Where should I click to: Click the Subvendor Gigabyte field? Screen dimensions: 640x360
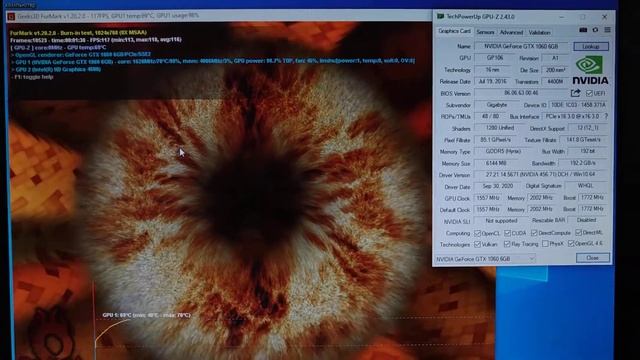496,105
